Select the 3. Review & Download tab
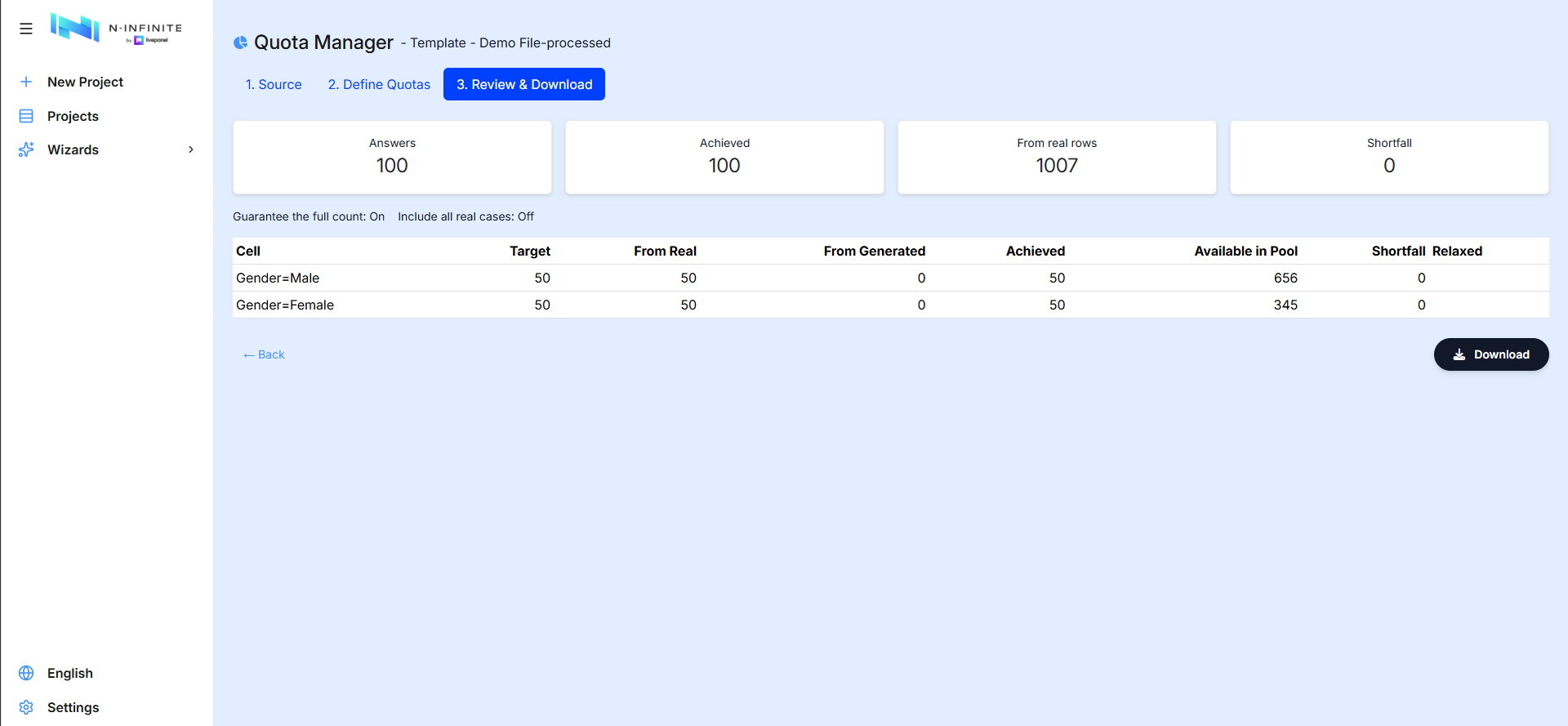Viewport: 1568px width, 726px height. (x=524, y=84)
